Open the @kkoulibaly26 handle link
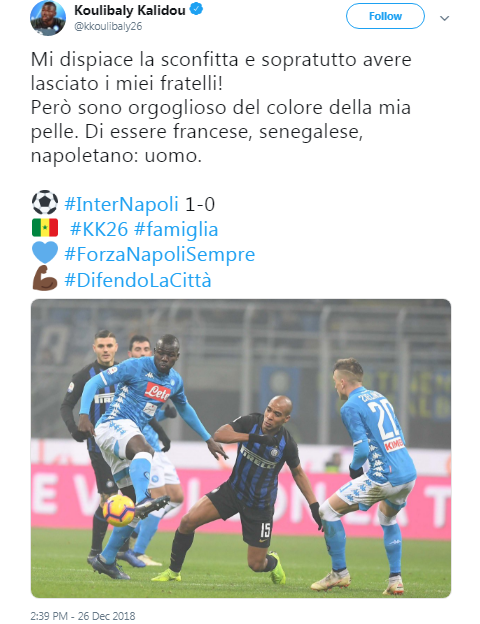The image size is (480, 624). pyautogui.click(x=108, y=26)
